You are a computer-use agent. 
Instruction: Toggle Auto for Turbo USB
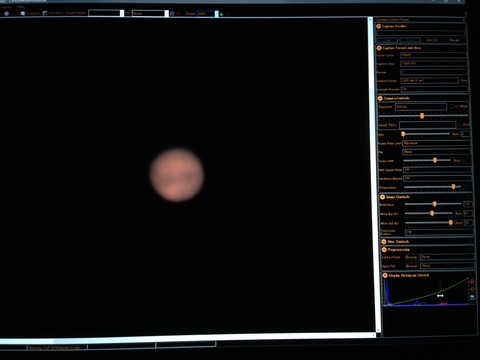pyautogui.click(x=457, y=161)
